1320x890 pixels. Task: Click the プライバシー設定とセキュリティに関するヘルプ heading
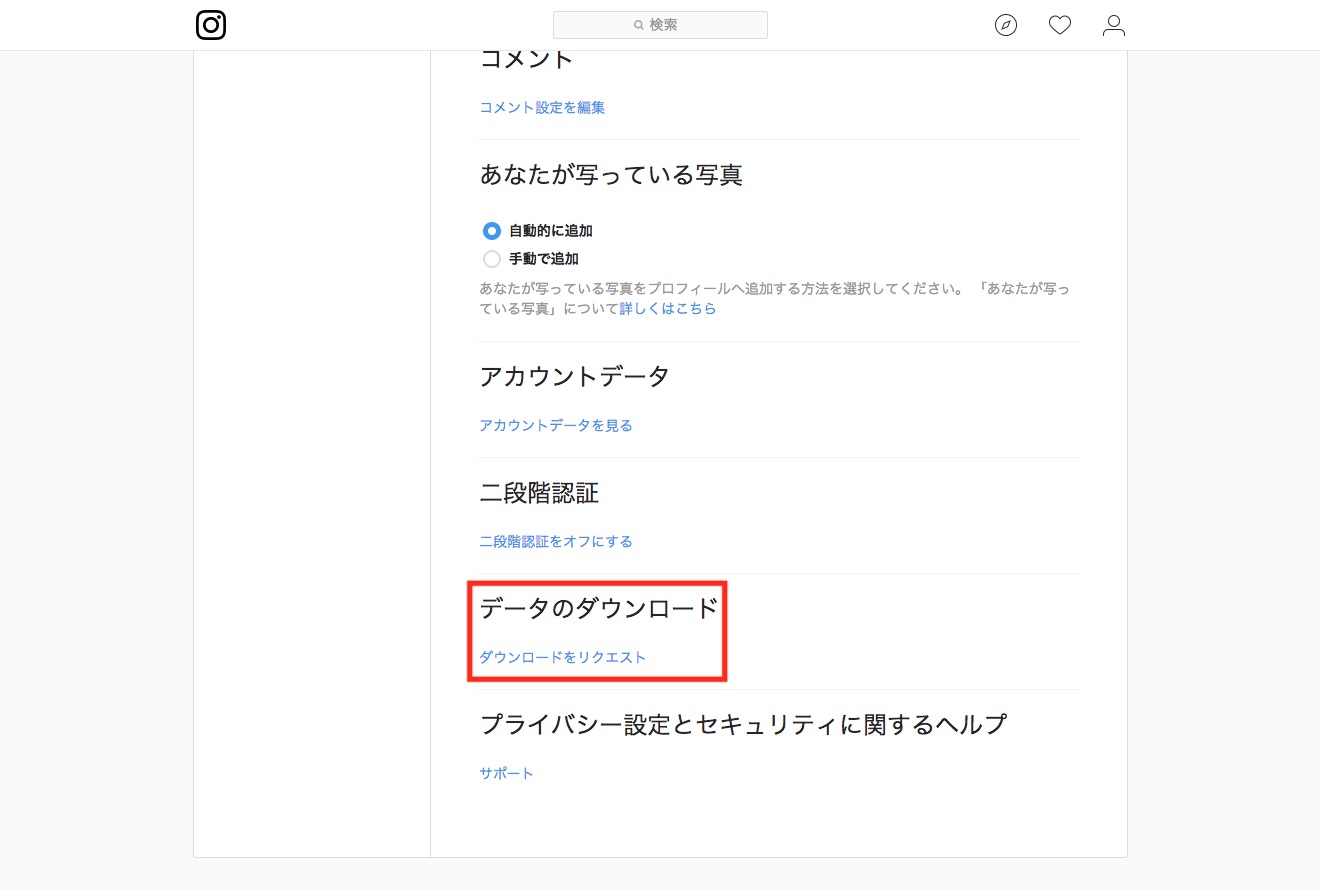coord(743,724)
